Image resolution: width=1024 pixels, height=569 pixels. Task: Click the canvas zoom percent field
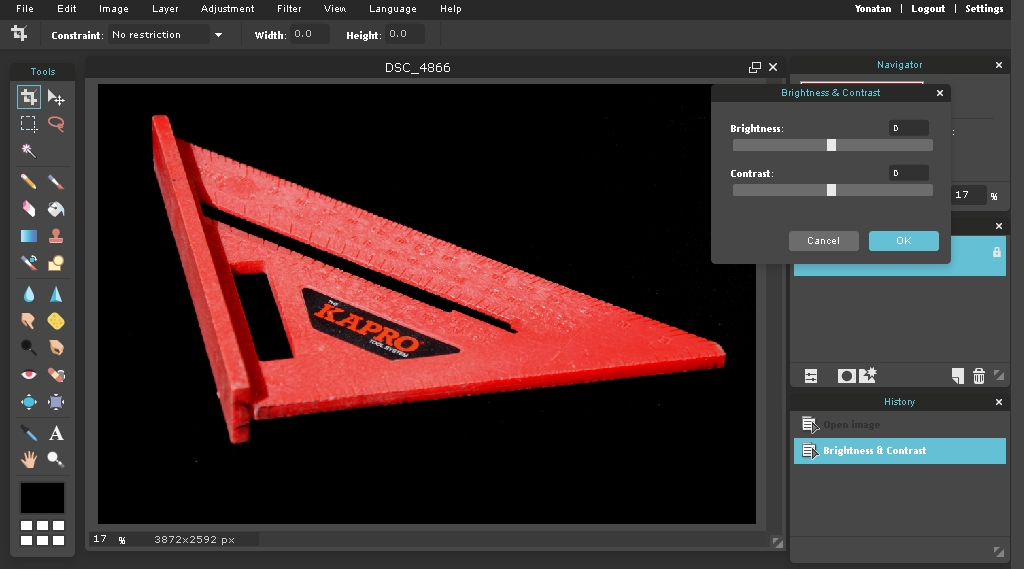(102, 539)
